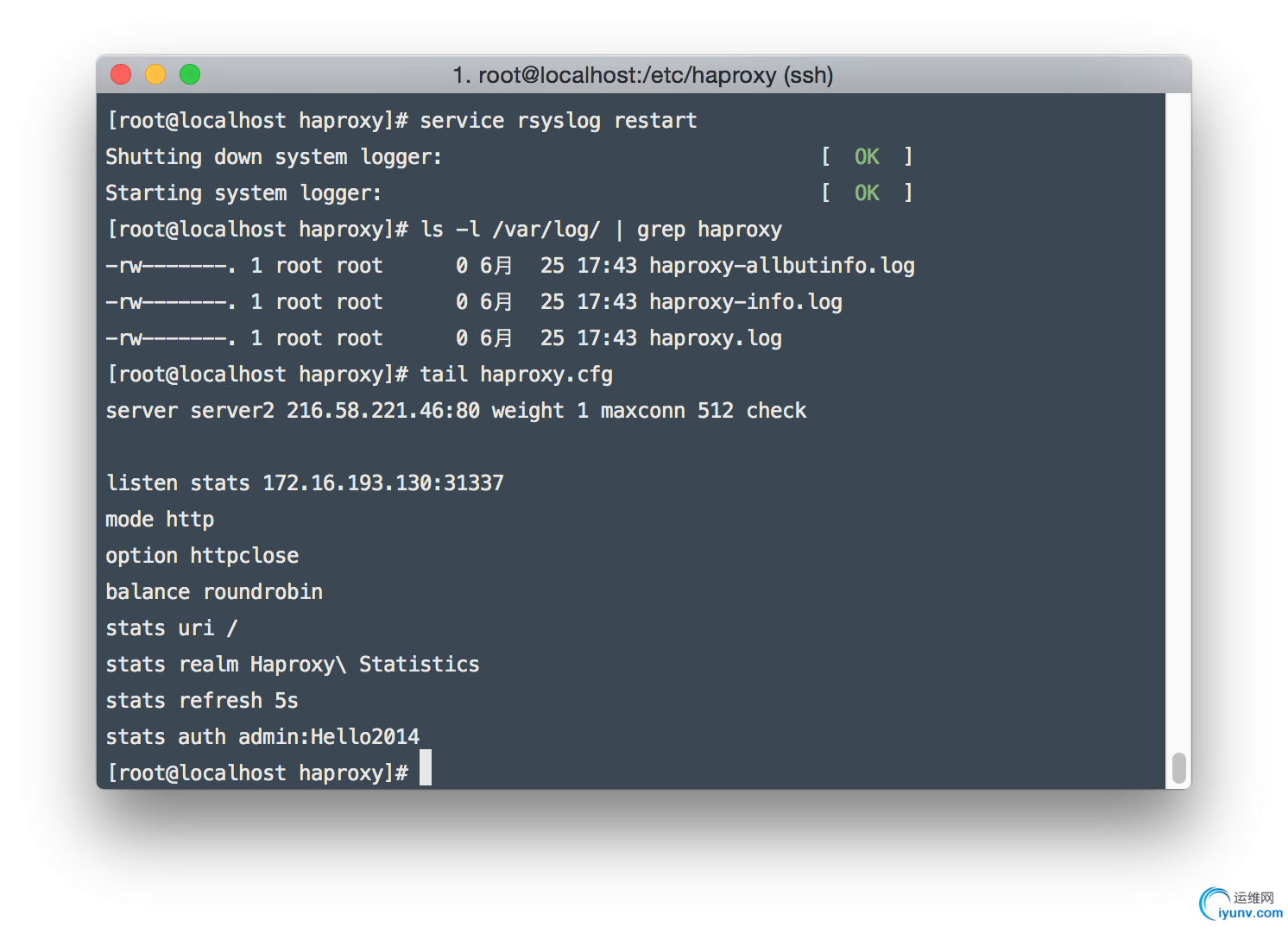Click the second green OK status
This screenshot has height=927, width=1288.
coord(867,192)
